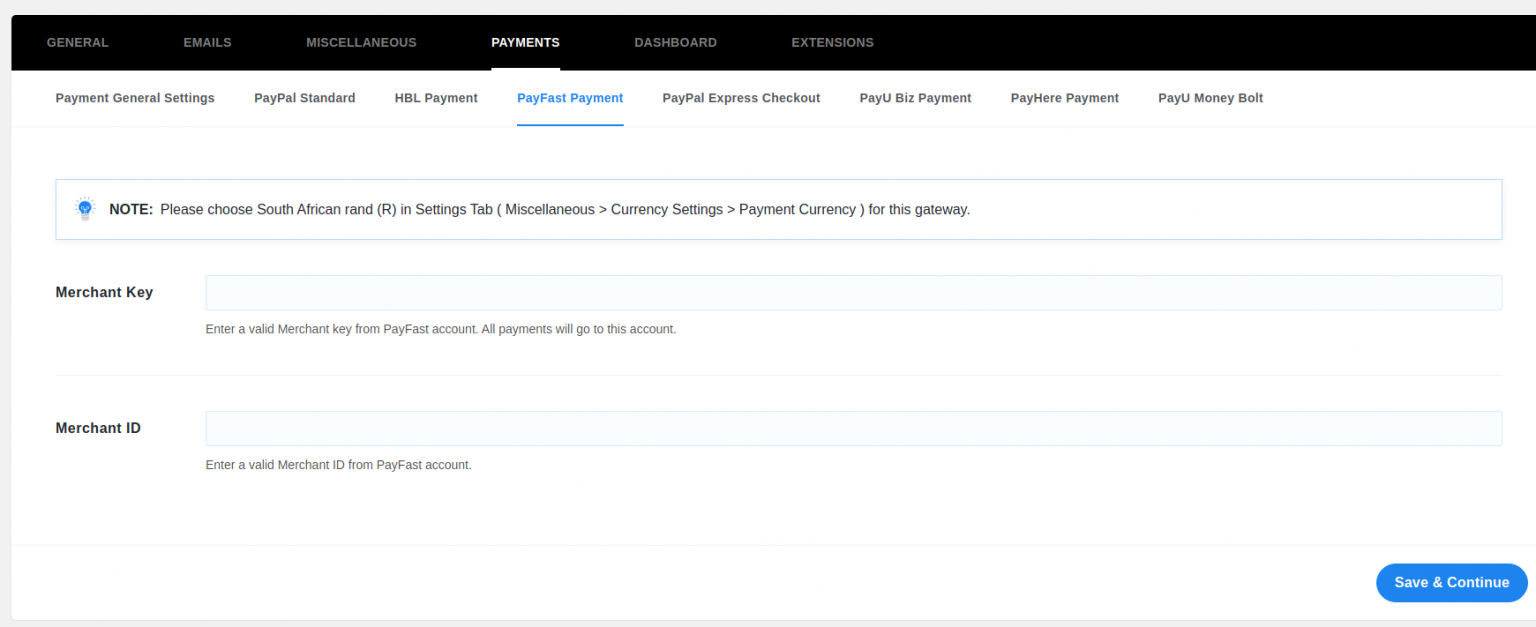Open the PayHere Payment tab
Screen dimensions: 1536x627
1064,97
